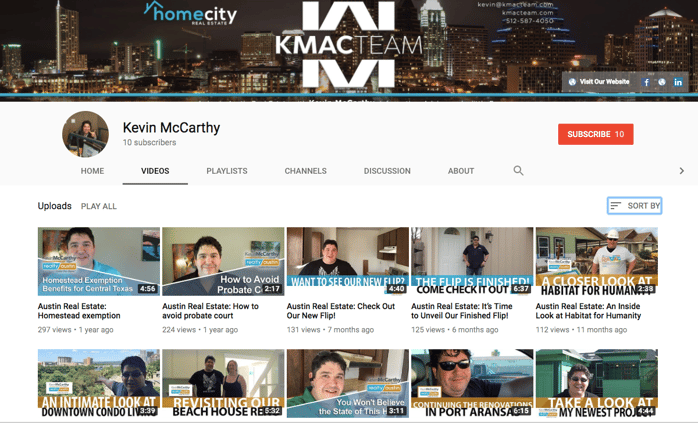Open My Newest Project video thumbnail
698x423 pixels.
pos(597,383)
